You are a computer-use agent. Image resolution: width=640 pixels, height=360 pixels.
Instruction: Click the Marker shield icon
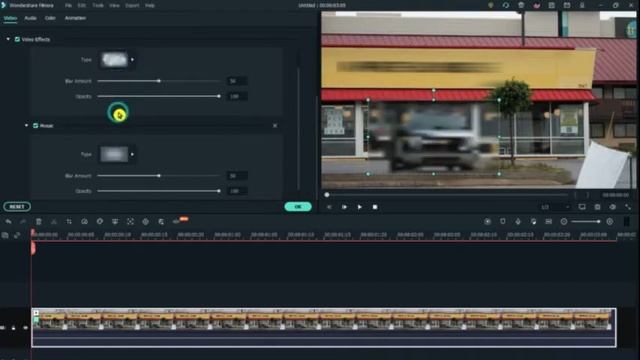click(502, 221)
